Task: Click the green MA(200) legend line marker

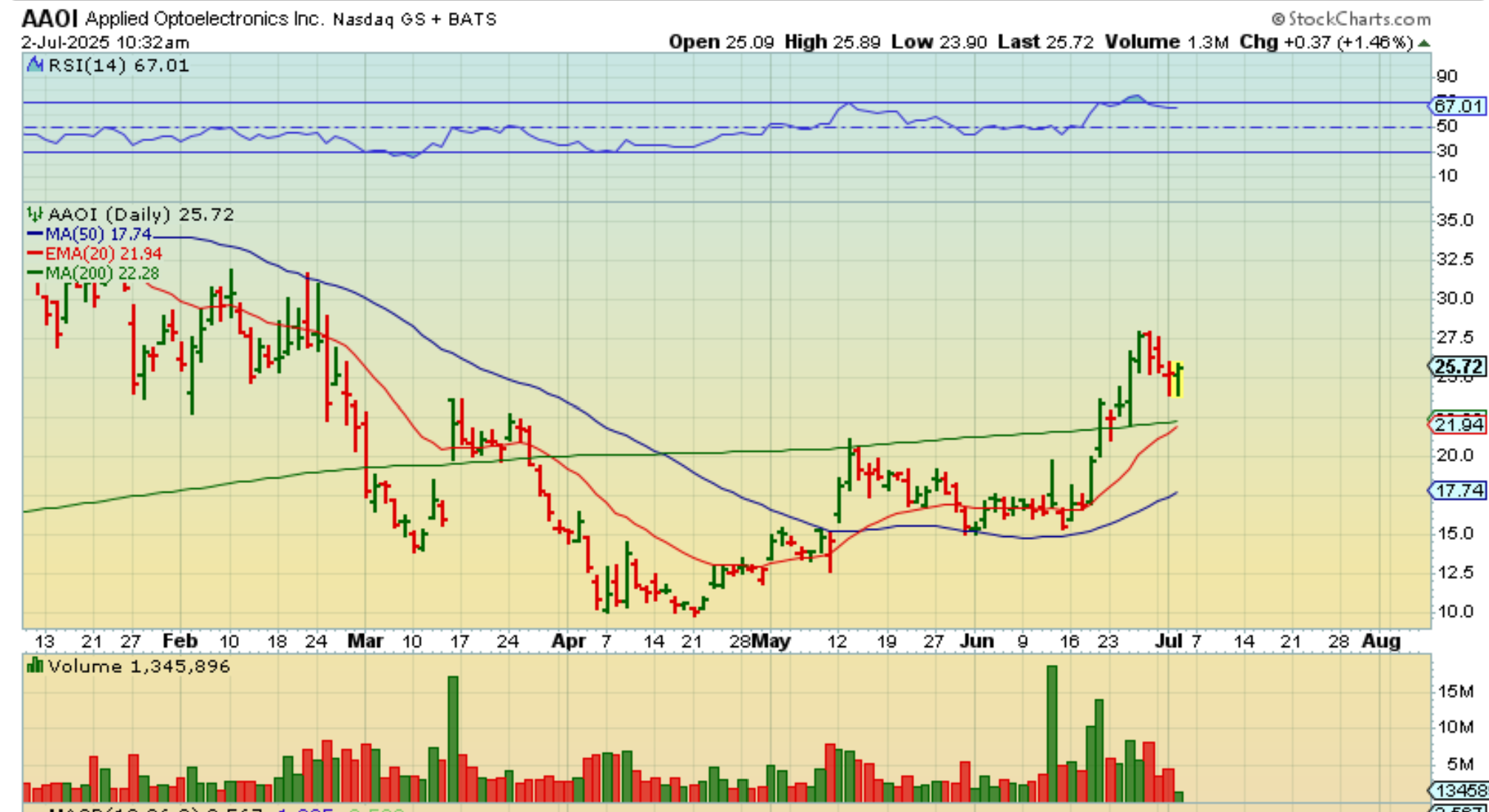Action: tap(35, 273)
